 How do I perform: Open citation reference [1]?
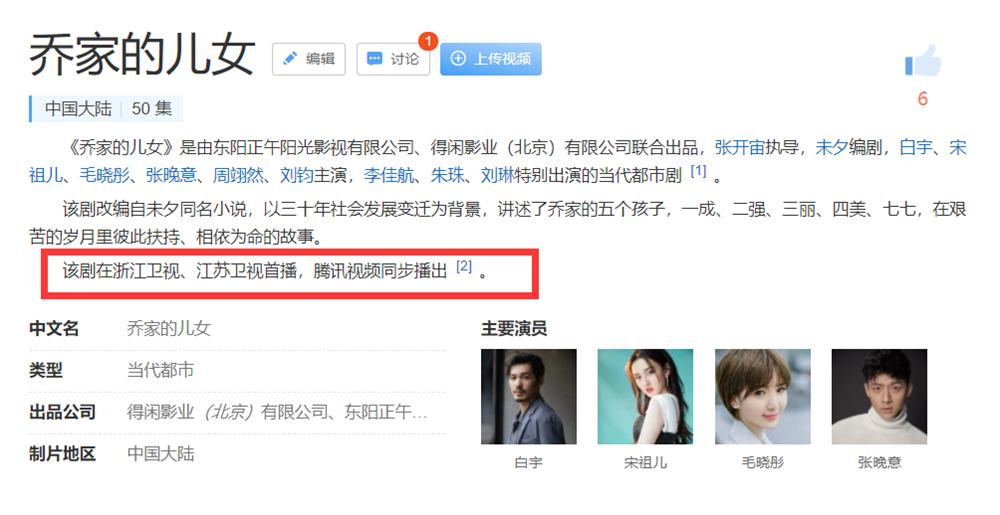pyautogui.click(x=699, y=171)
